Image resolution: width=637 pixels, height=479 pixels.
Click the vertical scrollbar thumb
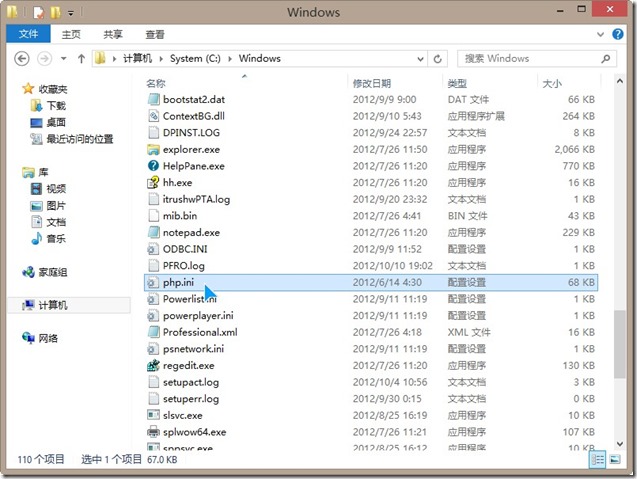(x=620, y=345)
